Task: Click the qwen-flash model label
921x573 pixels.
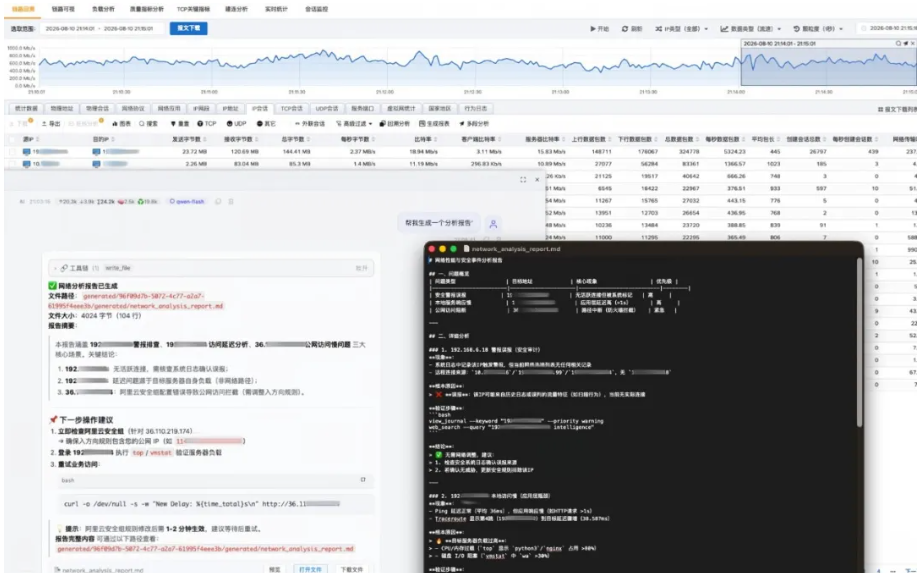Action: click(187, 201)
